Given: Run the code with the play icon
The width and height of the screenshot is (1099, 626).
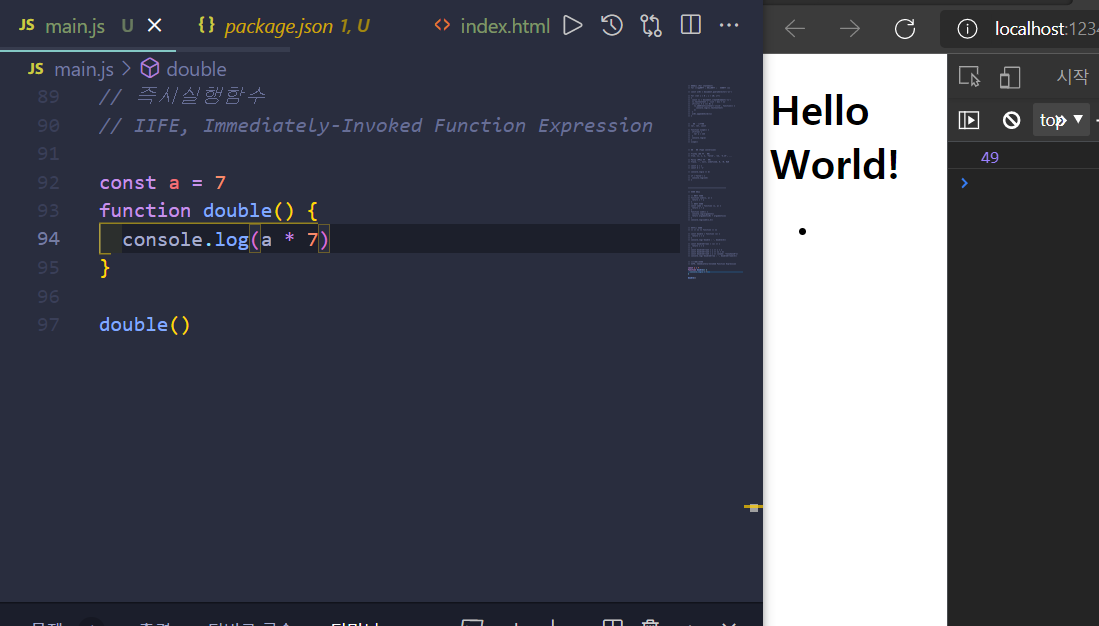Looking at the screenshot, I should click(x=573, y=26).
